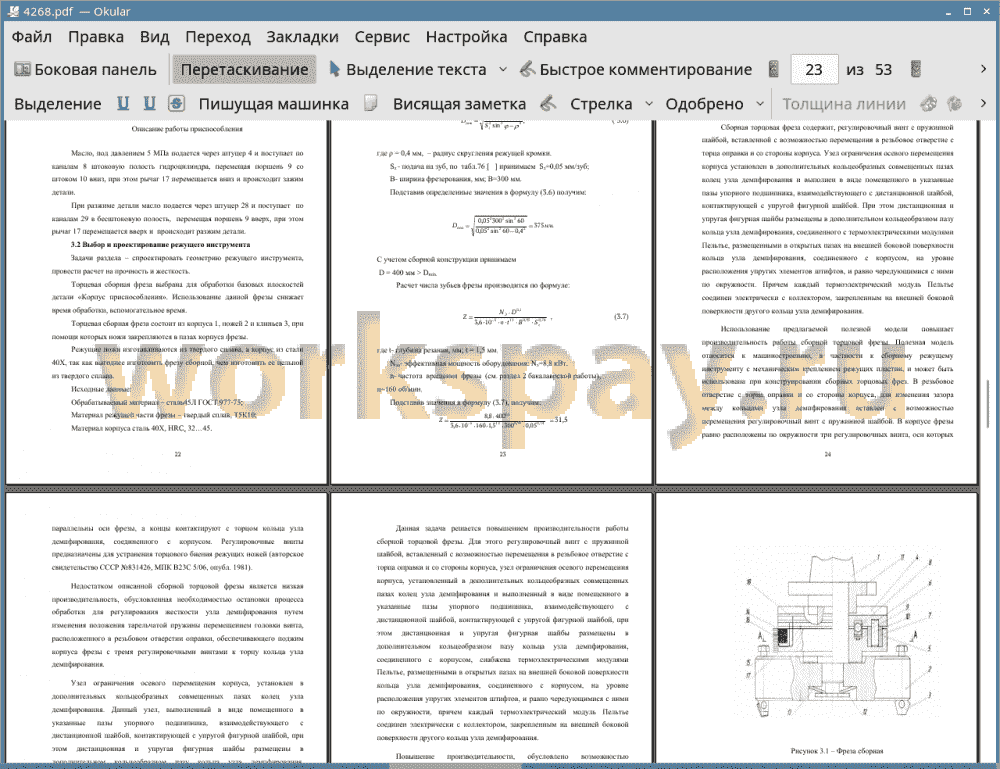Open the Закладки menu
Viewport: 1000px width, 769px height.
(x=302, y=37)
